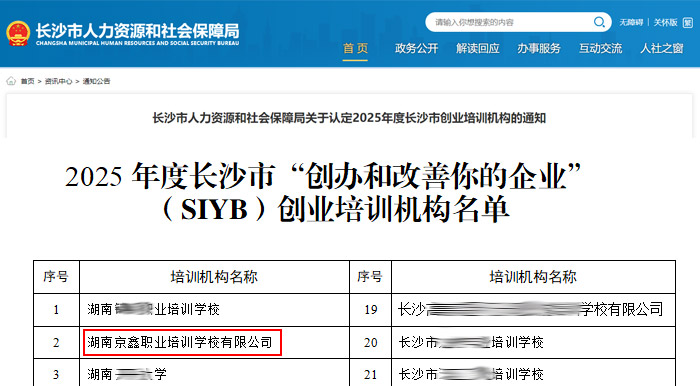This screenshot has height=386, width=700.
Task: Focus the site search input field
Action: [510, 22]
